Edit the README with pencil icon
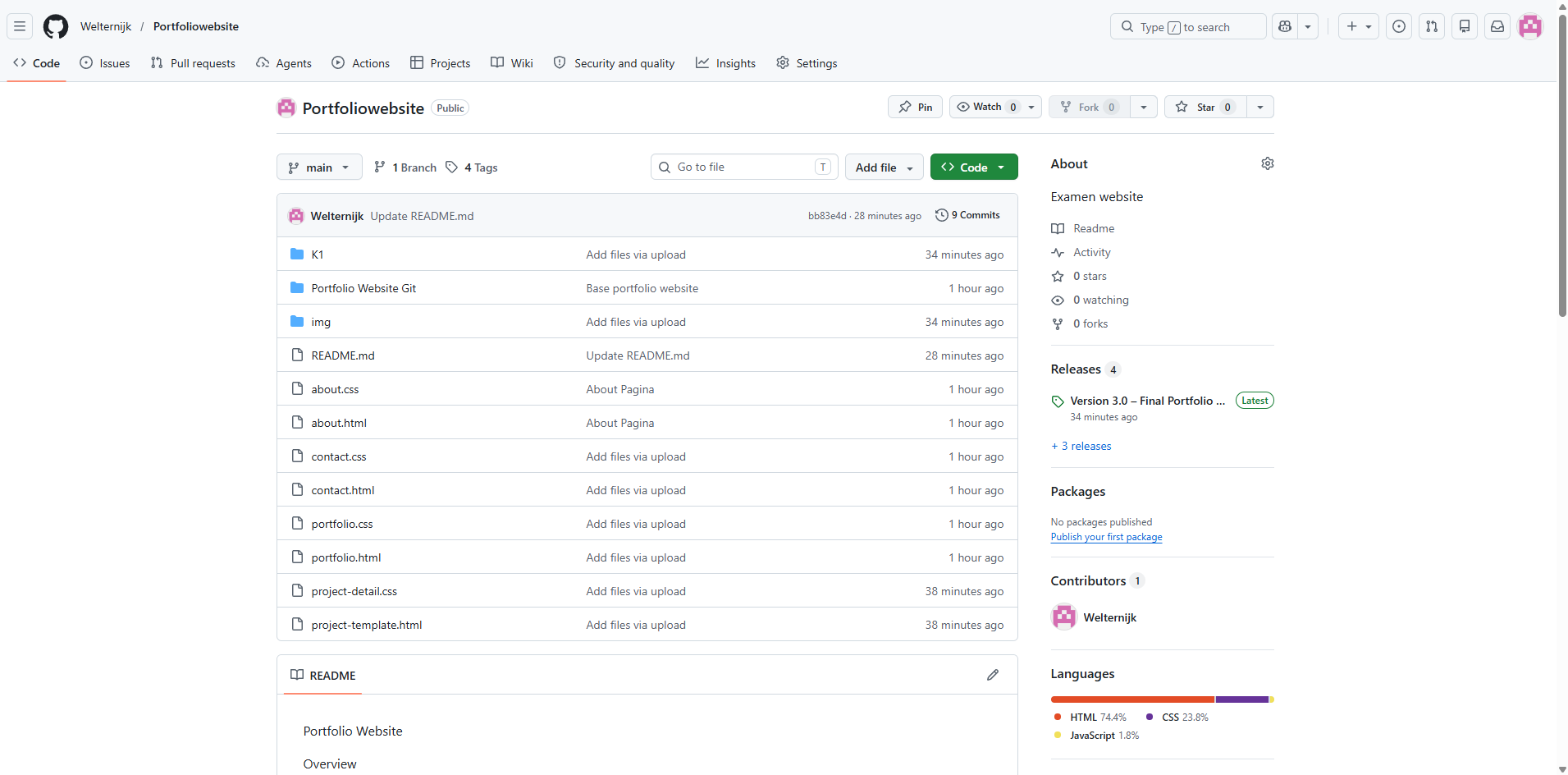Screen dimensions: 1568x775 pyautogui.click(x=993, y=675)
